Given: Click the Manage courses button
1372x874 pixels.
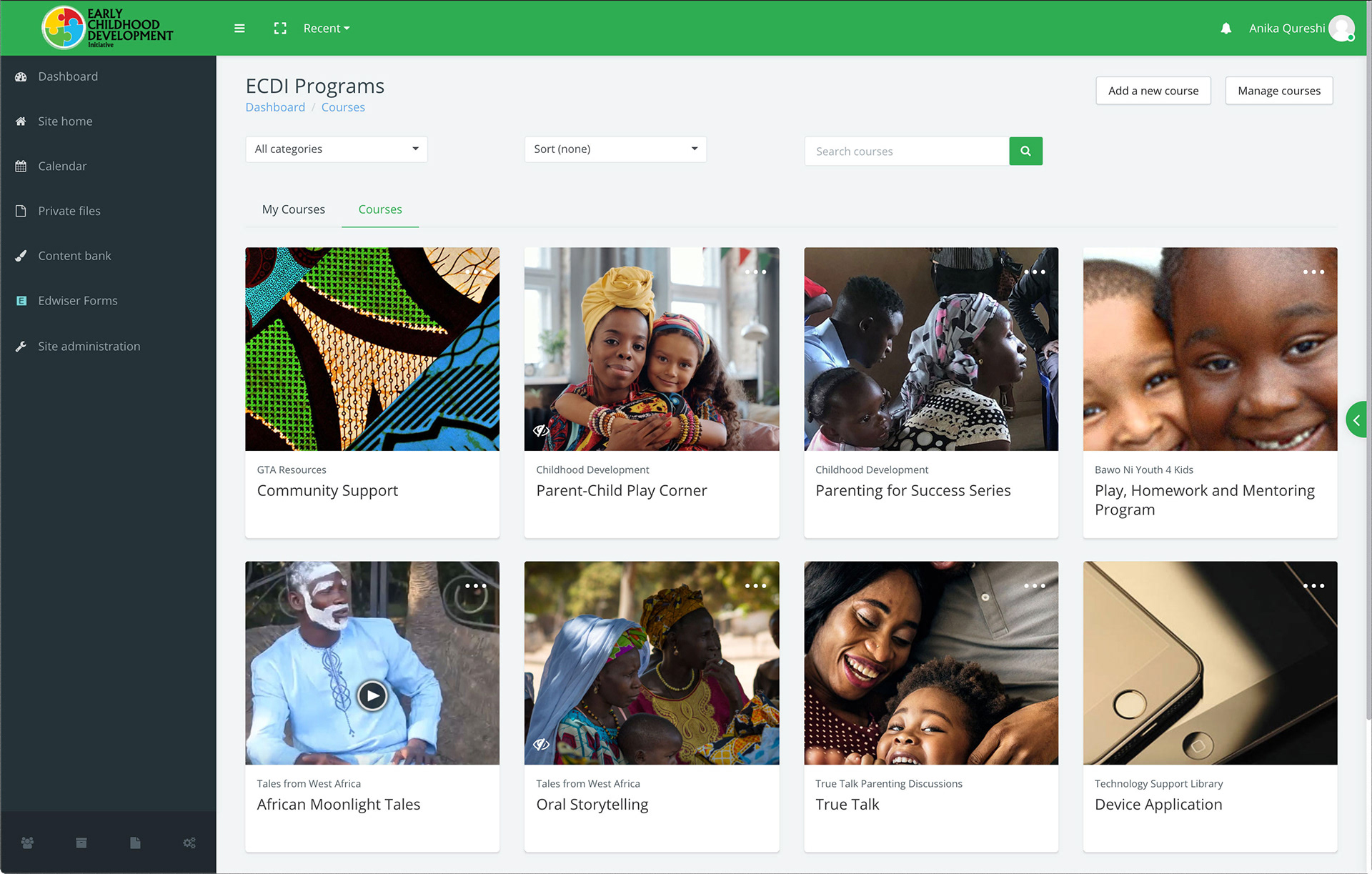Looking at the screenshot, I should tap(1279, 91).
